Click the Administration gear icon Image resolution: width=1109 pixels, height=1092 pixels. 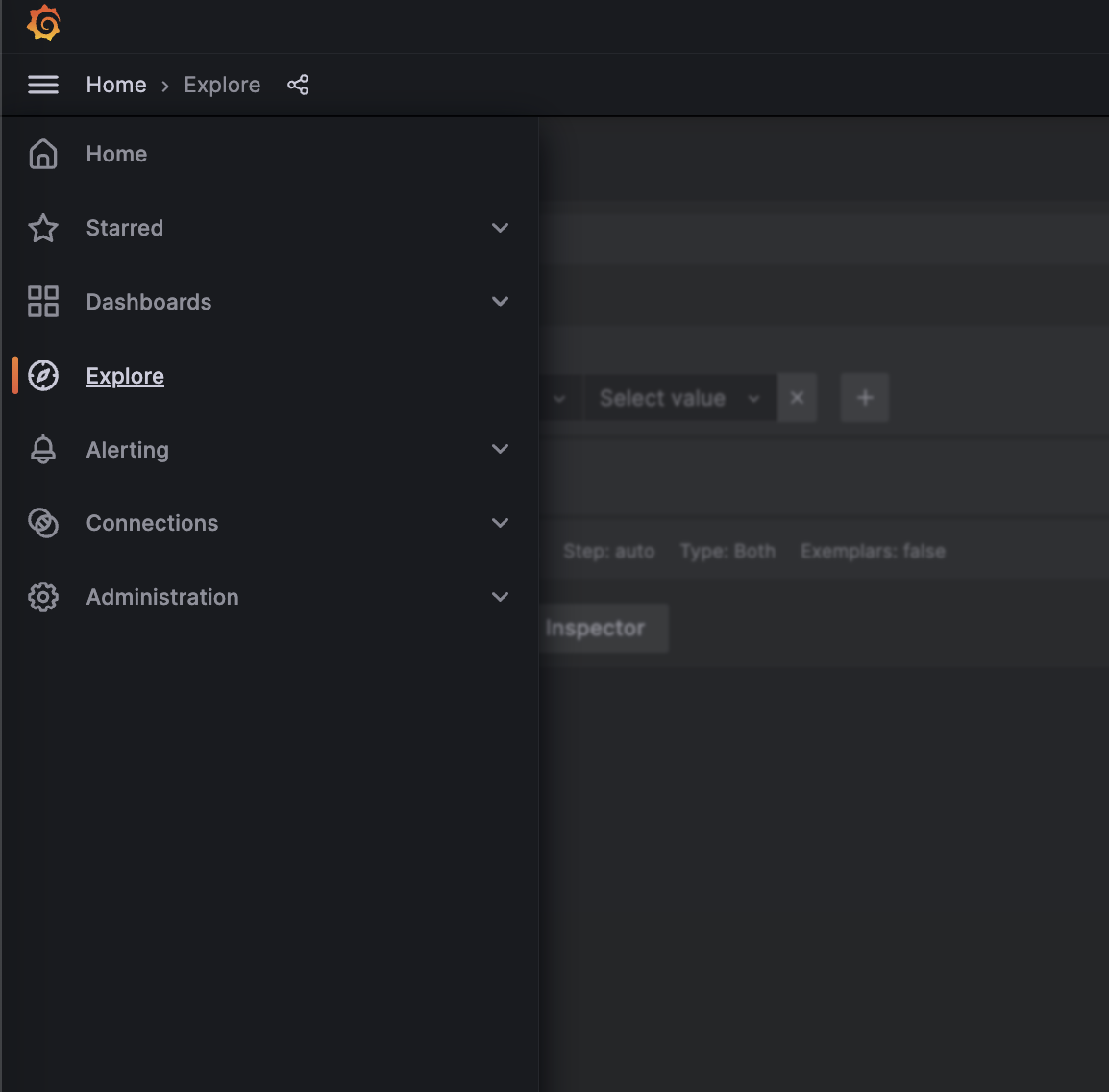point(43,597)
